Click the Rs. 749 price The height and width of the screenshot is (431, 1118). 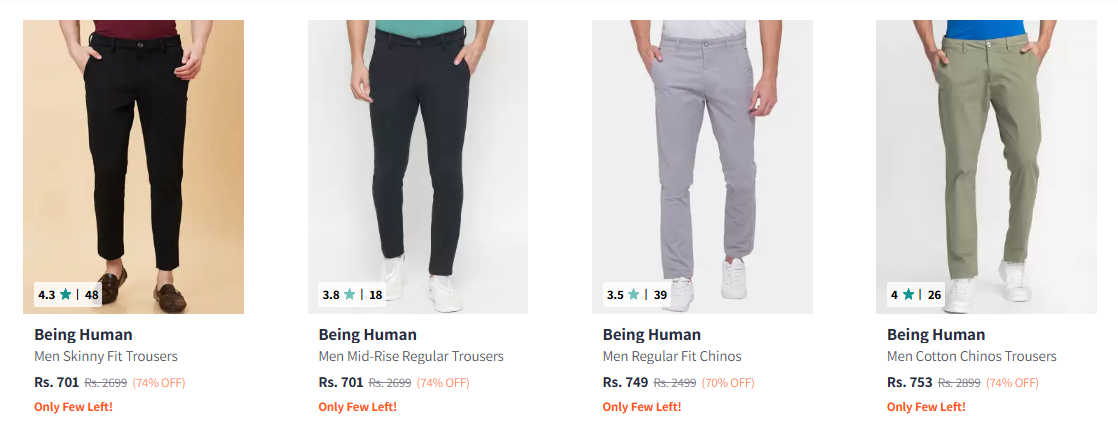coord(625,382)
